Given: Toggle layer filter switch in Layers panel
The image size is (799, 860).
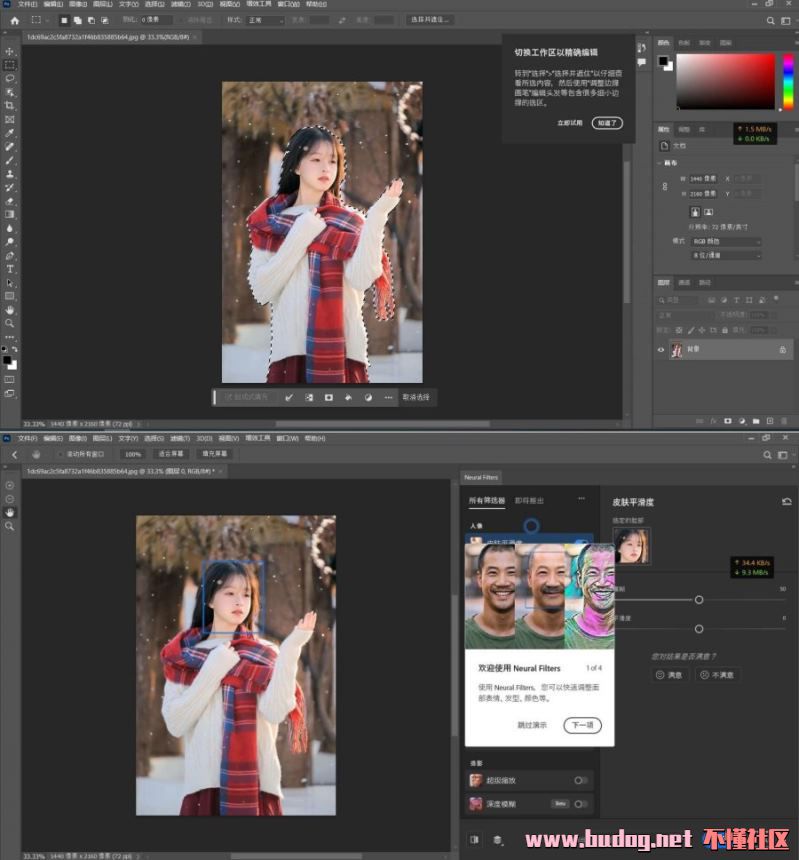Looking at the screenshot, I should [776, 299].
